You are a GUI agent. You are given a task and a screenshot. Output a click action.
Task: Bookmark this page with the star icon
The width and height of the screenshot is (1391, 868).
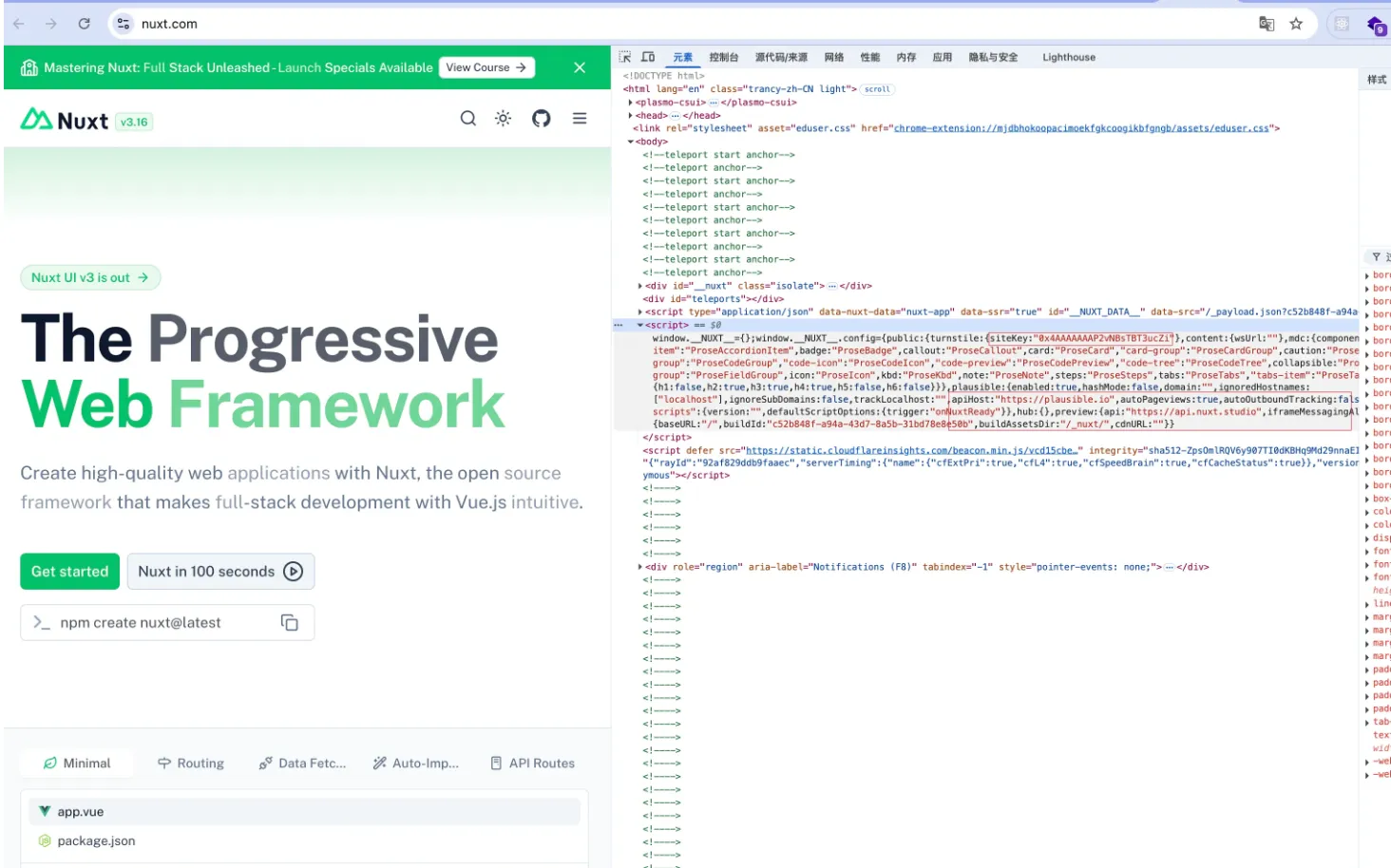pyautogui.click(x=1296, y=24)
